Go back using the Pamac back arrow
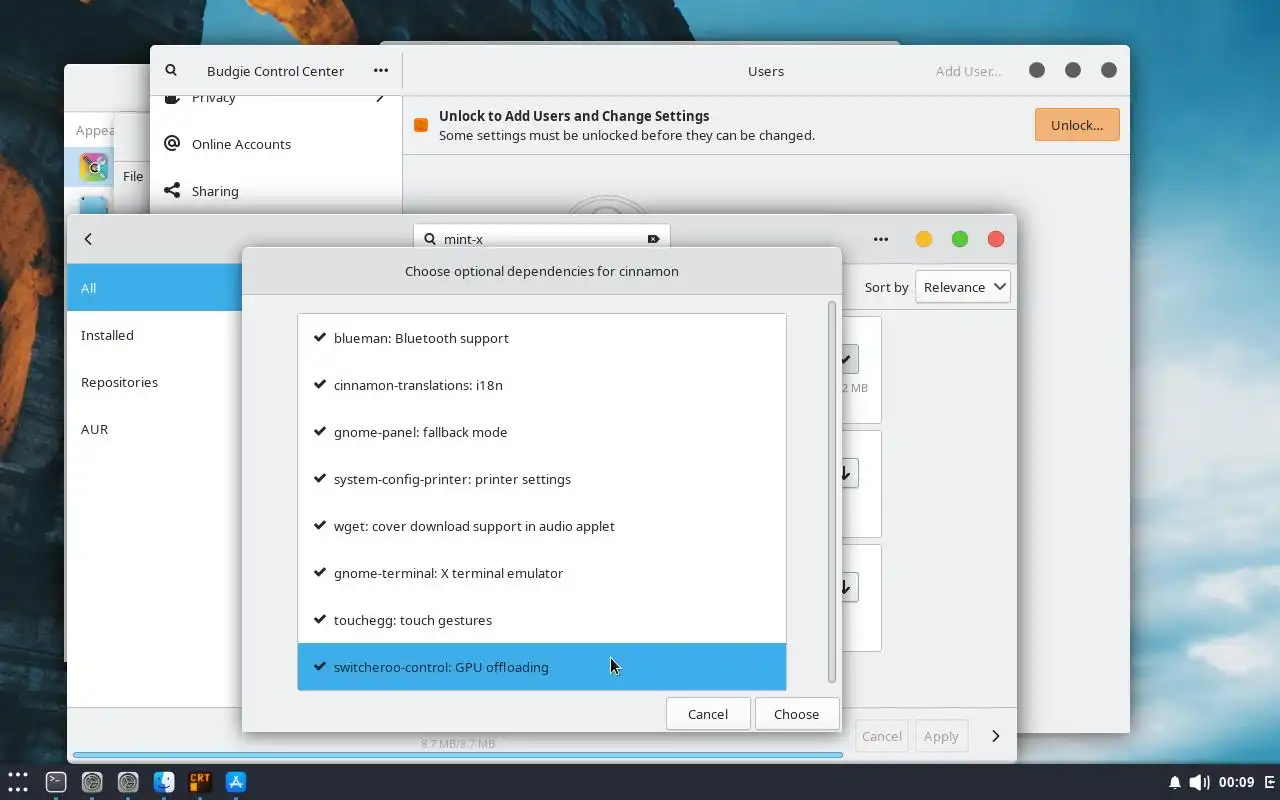Image resolution: width=1280 pixels, height=800 pixels. click(x=88, y=239)
